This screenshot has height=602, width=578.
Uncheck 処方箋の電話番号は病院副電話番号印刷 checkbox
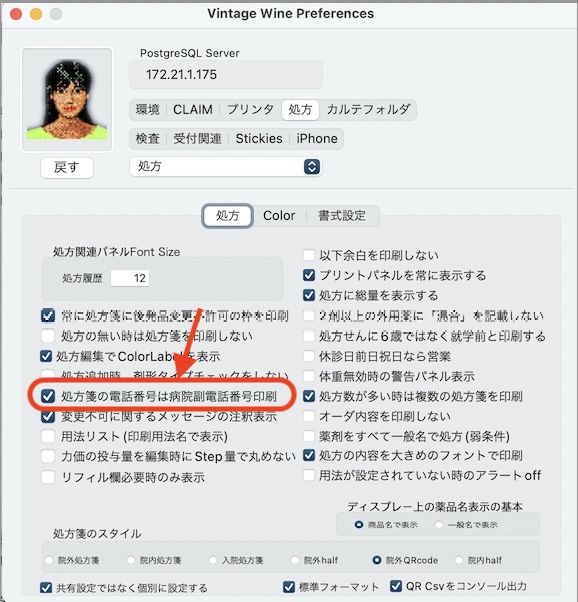coord(48,396)
